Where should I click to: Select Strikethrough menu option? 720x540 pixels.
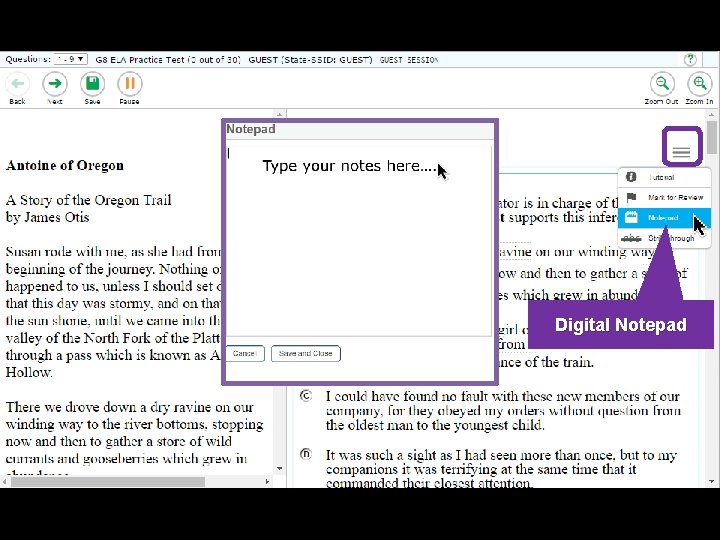[x=664, y=238]
